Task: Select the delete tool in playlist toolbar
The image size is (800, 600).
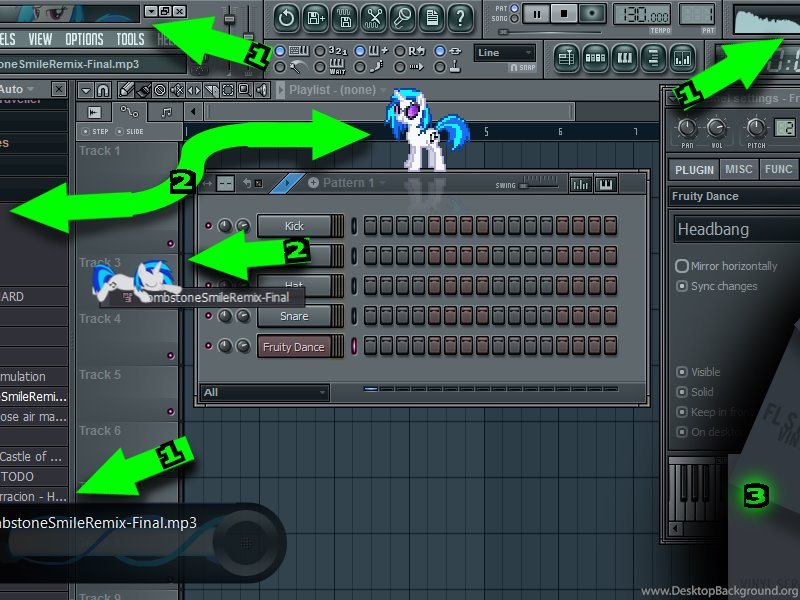Action: 160,91
